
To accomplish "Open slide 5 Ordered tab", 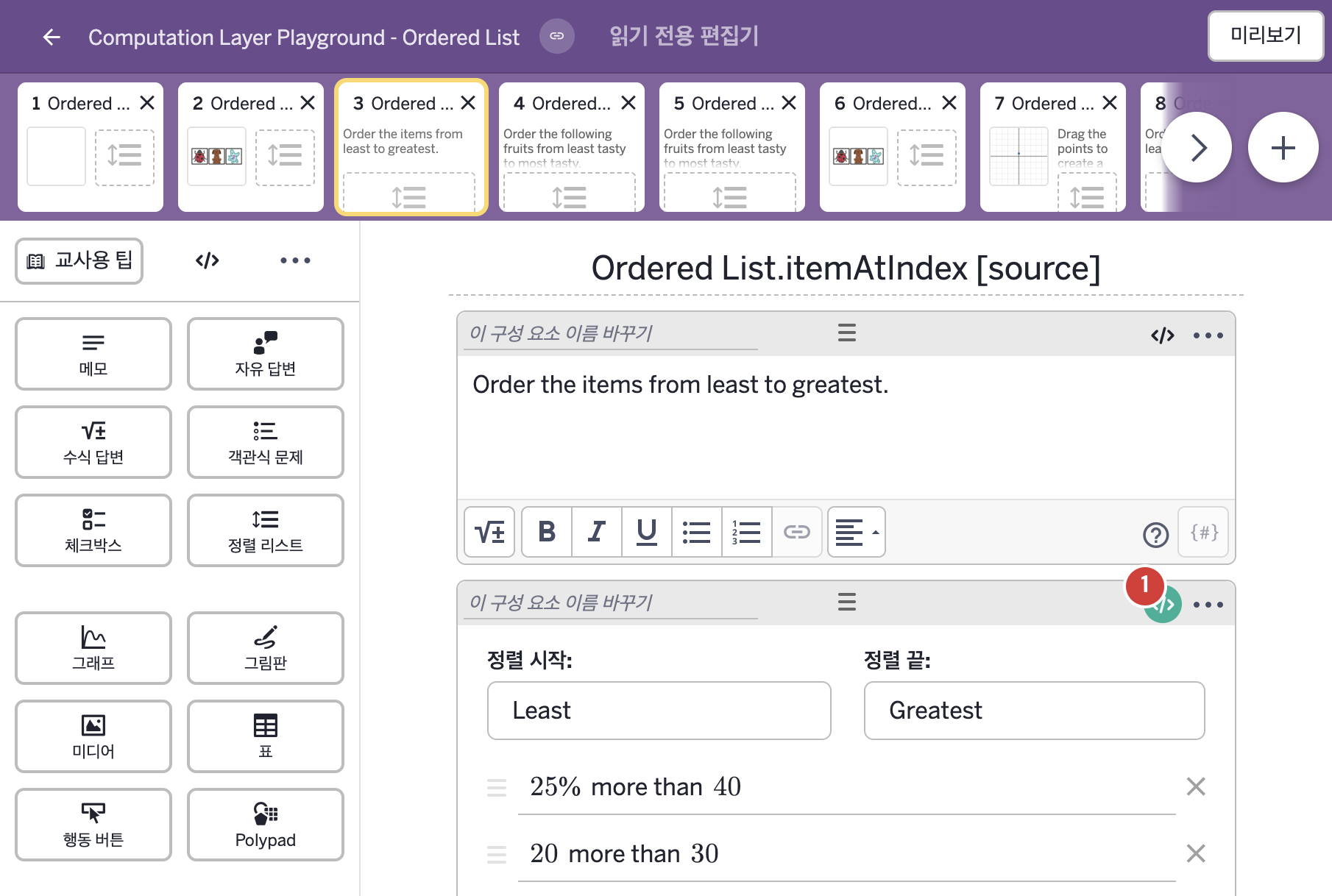I will tap(732, 147).
